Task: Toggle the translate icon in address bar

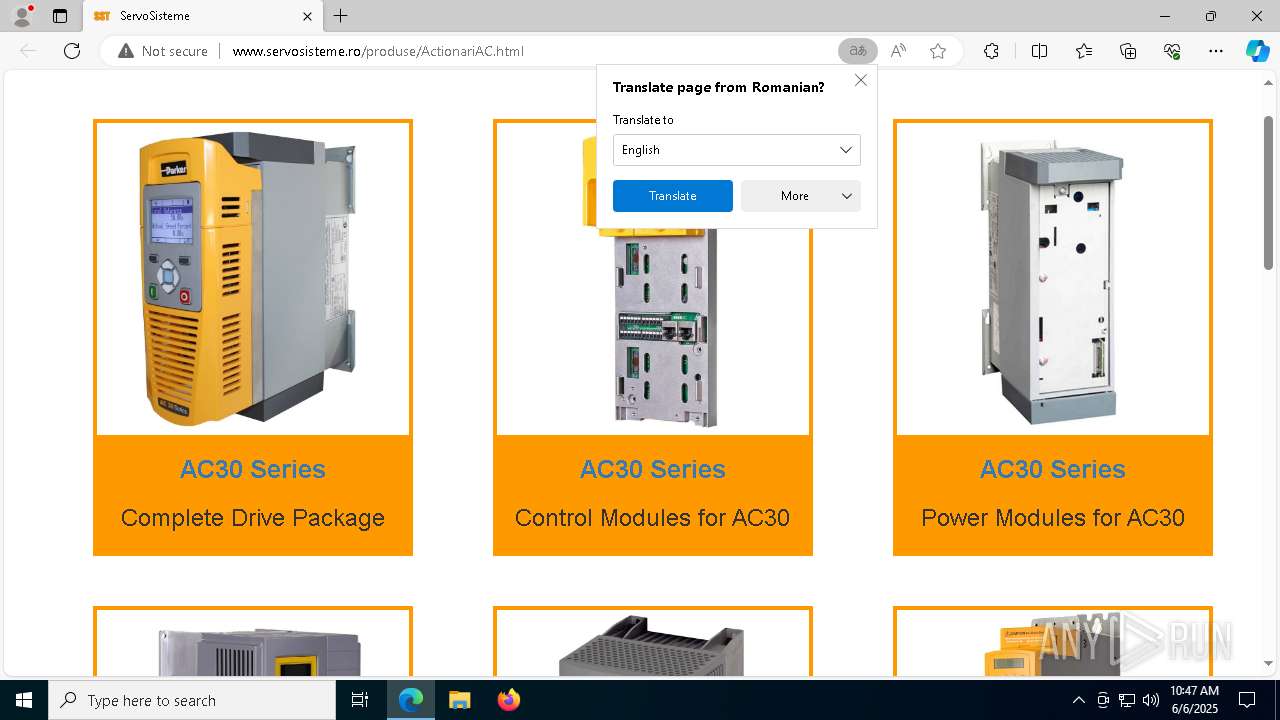Action: point(858,51)
